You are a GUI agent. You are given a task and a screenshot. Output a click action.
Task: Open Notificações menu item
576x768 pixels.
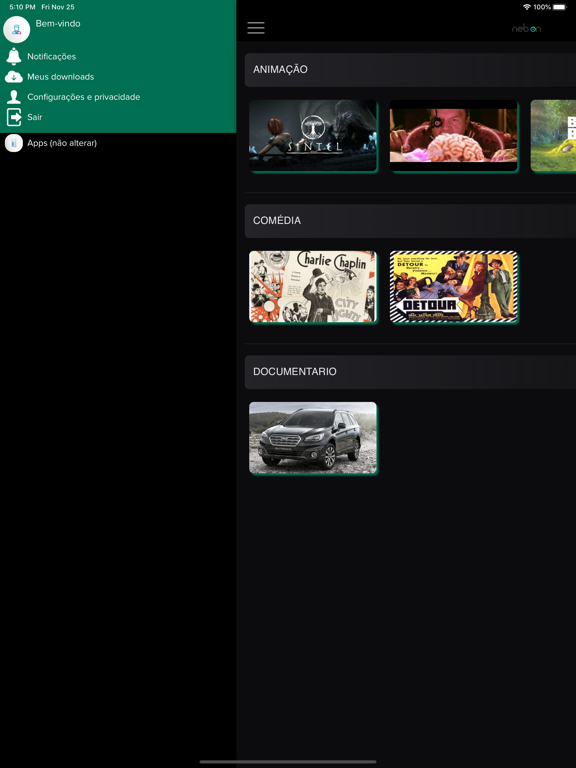pyautogui.click(x=51, y=56)
